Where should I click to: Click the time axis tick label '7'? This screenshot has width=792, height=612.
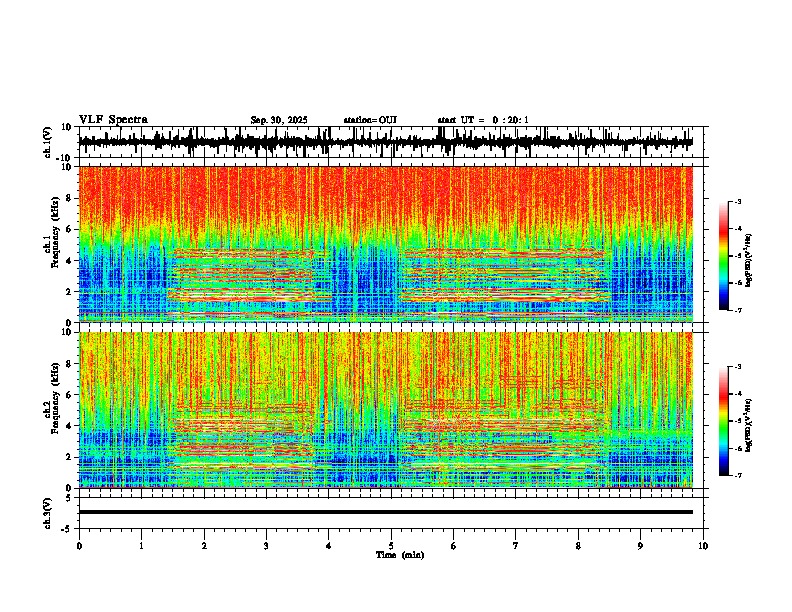pos(516,546)
